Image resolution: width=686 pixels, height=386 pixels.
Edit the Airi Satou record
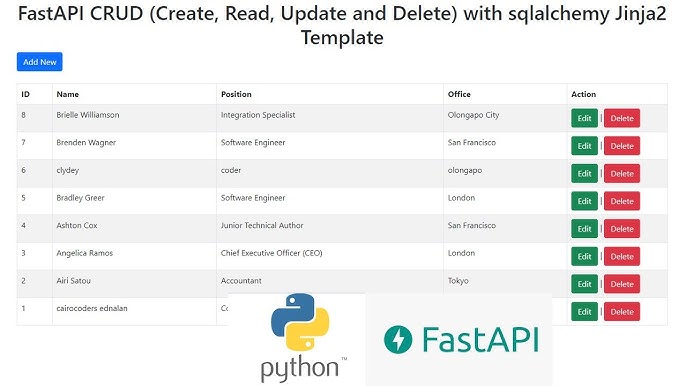point(584,284)
